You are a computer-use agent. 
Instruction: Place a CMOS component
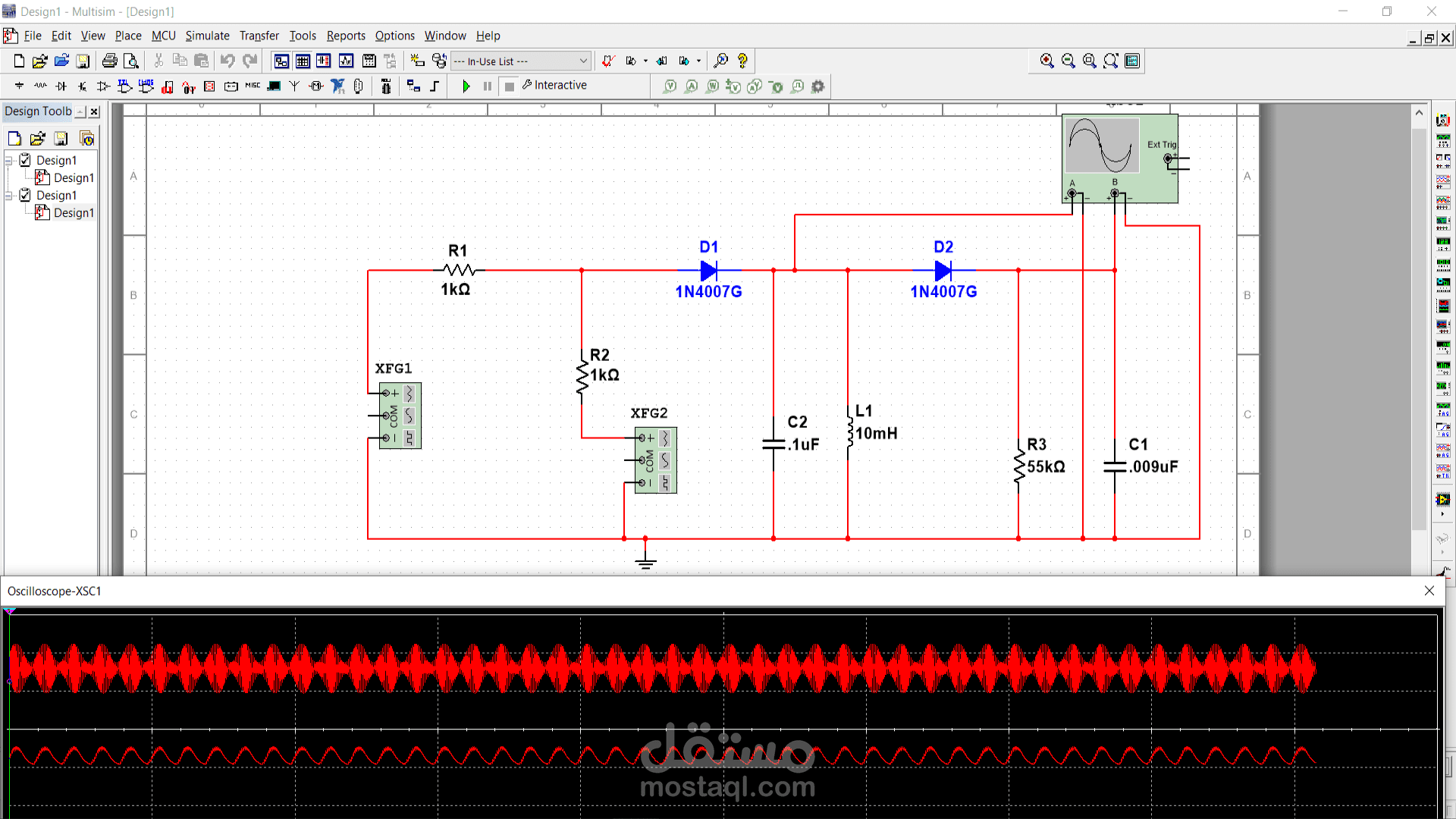tap(146, 86)
